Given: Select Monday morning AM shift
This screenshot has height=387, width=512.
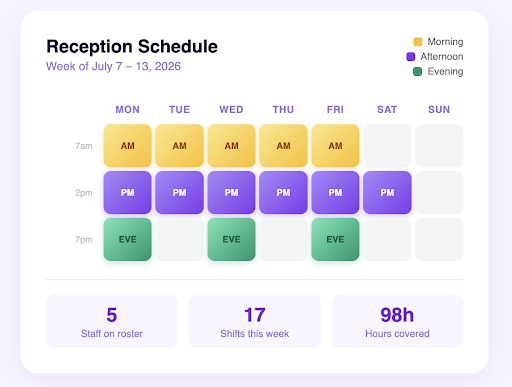Looking at the screenshot, I should [x=127, y=146].
